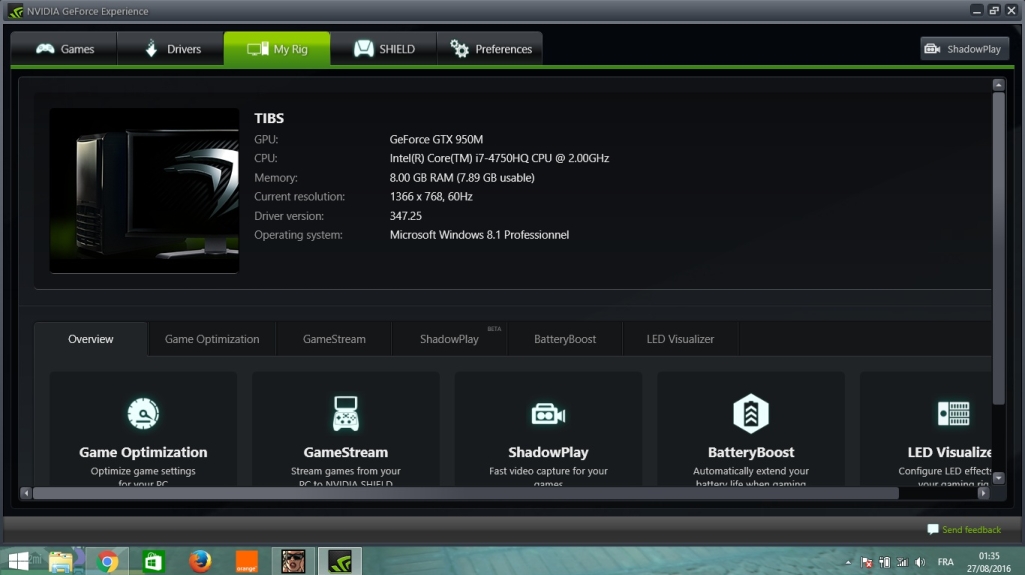Open the Orange app in taskbar
Screen dimensions: 1025x575
pos(246,561)
